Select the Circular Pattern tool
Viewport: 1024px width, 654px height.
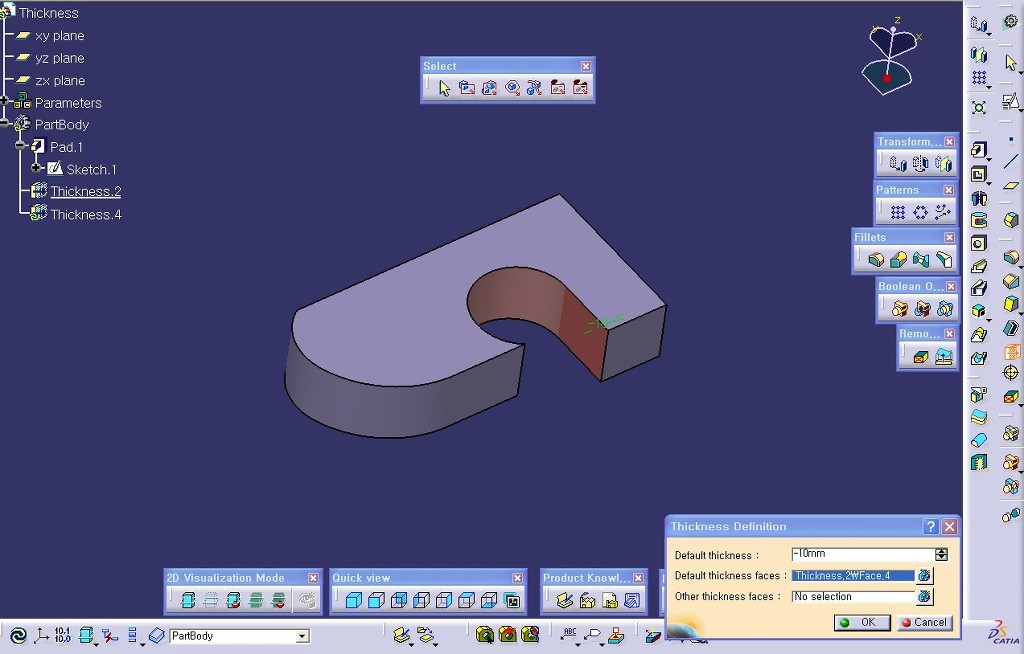(920, 212)
